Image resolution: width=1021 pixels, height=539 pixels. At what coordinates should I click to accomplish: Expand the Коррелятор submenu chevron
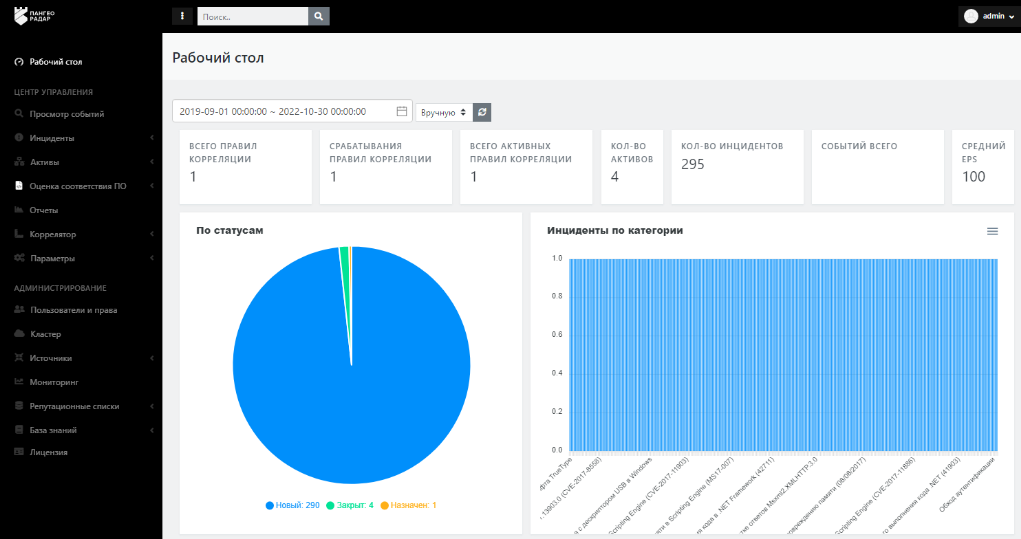pyautogui.click(x=152, y=234)
